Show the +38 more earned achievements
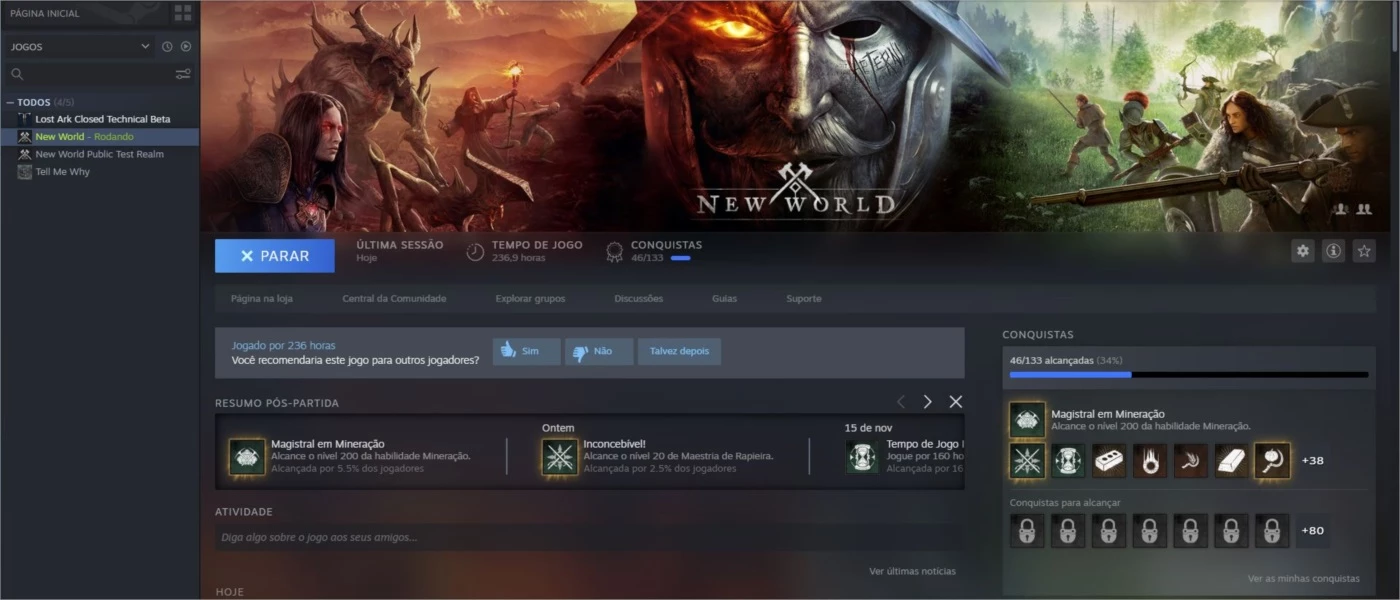Image resolution: width=1400 pixels, height=600 pixels. click(1312, 461)
